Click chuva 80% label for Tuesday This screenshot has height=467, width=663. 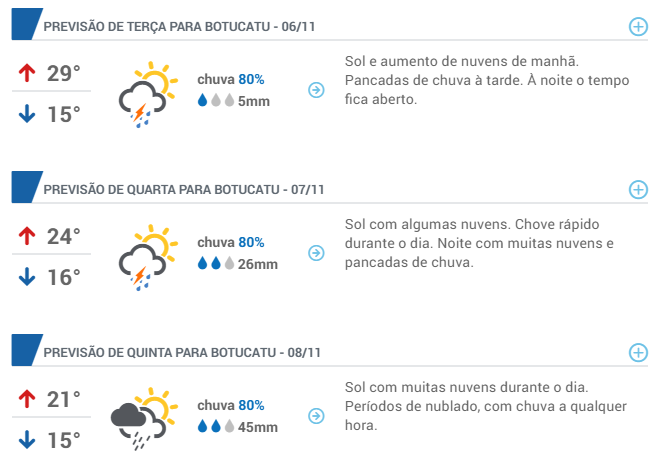[x=231, y=79]
